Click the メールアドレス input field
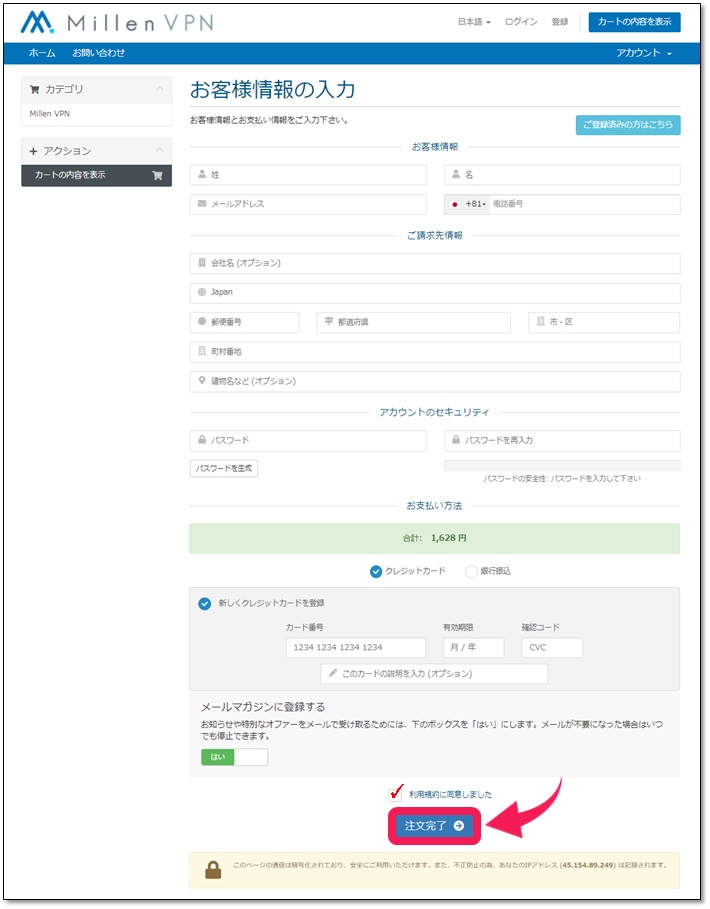 (308, 204)
